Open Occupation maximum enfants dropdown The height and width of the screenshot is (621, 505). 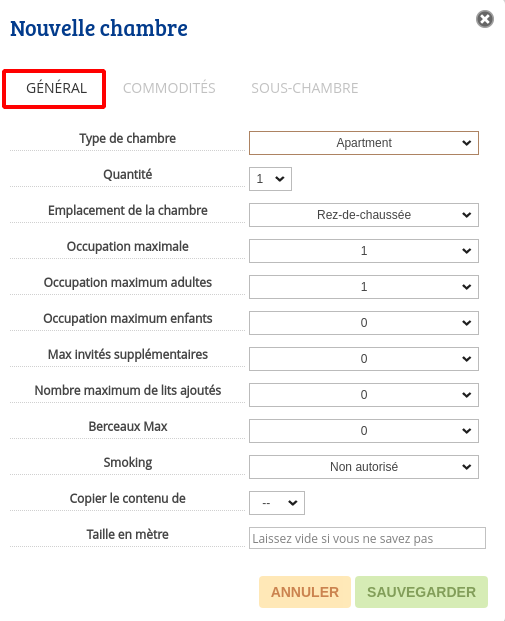click(x=364, y=323)
